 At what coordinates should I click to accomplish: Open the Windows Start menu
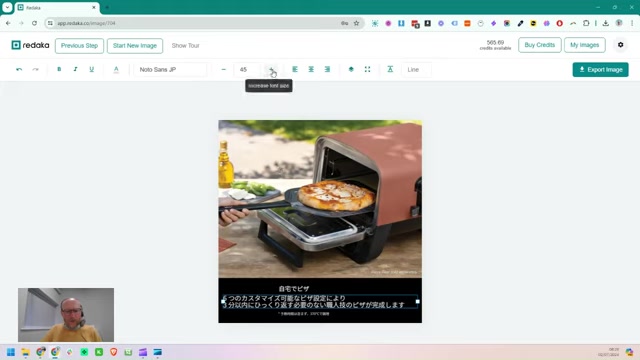coord(11,352)
